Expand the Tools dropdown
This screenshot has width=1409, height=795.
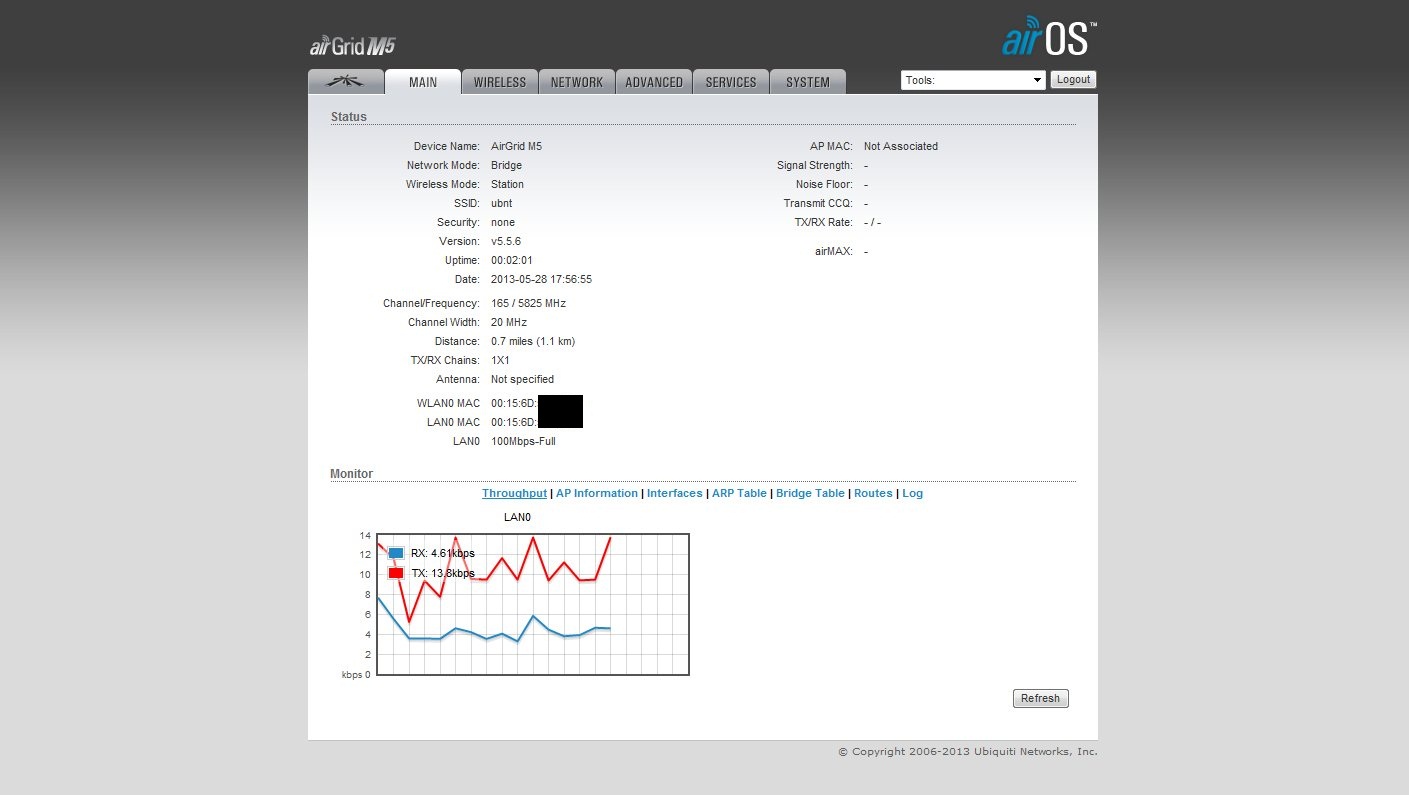pos(972,80)
